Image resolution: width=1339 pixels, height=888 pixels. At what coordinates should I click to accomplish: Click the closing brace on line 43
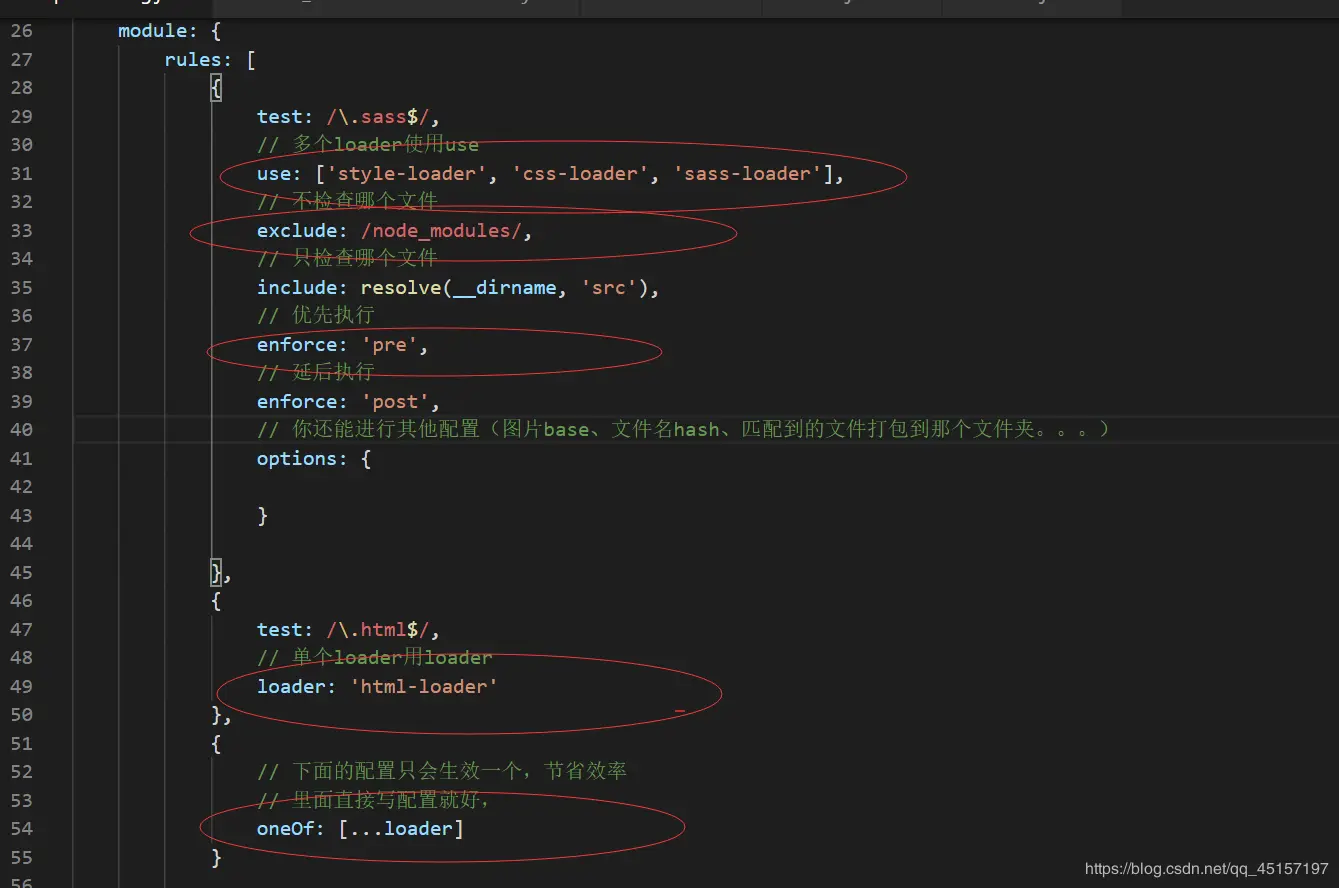[x=263, y=516]
